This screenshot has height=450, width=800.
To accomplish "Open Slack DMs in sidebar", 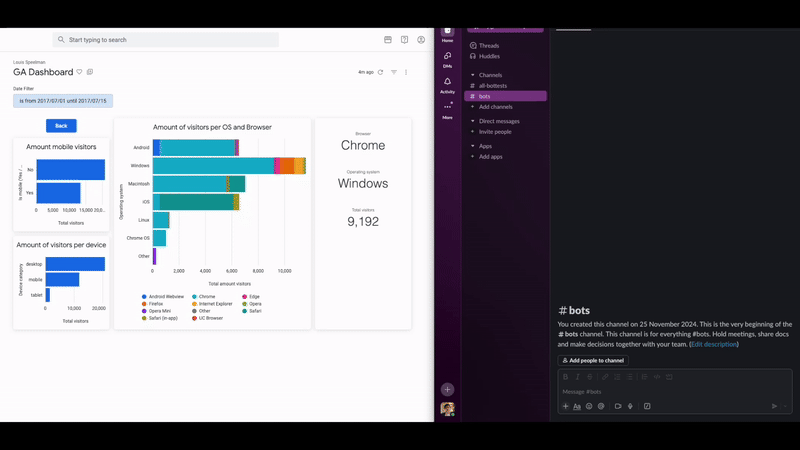I will pos(447,59).
